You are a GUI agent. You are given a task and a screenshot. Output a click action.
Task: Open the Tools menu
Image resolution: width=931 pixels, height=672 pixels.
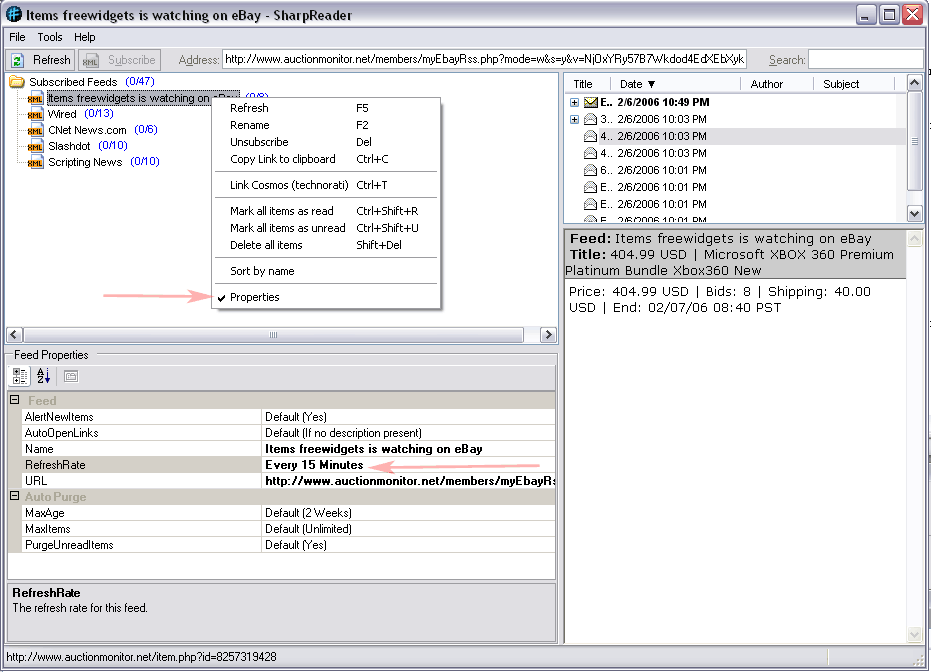[50, 37]
